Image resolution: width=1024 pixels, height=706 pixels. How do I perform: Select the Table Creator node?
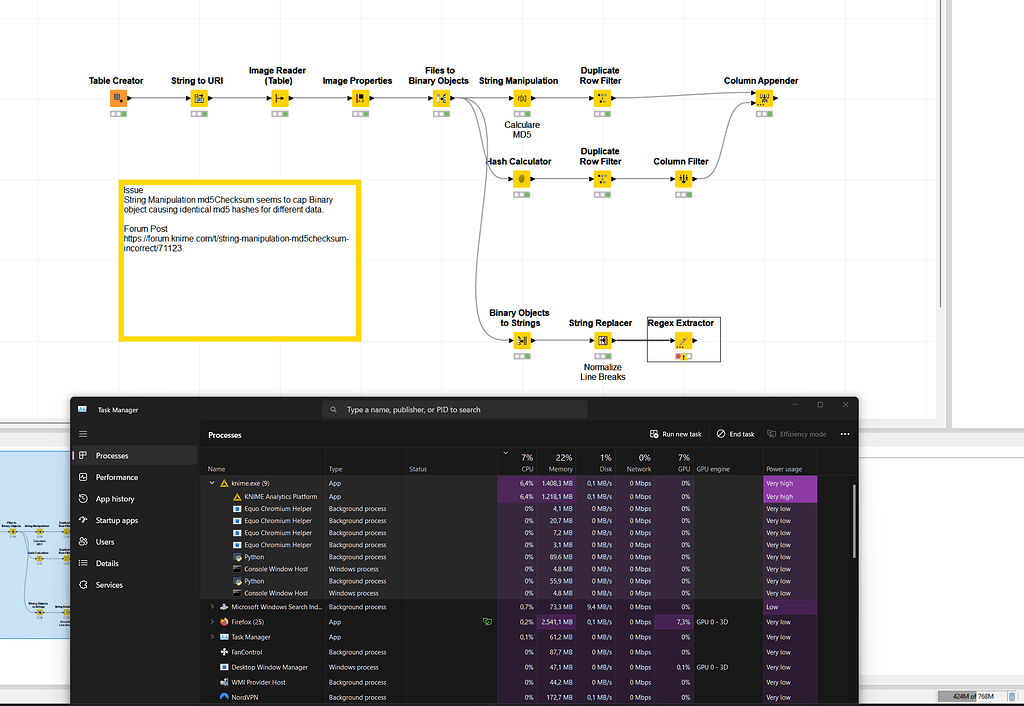pos(117,98)
